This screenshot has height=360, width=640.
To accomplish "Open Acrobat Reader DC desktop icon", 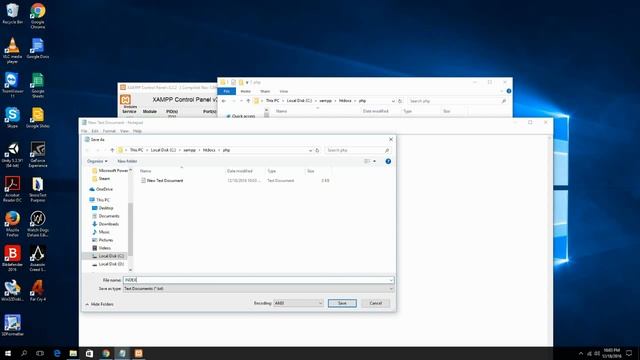I will pos(12,189).
